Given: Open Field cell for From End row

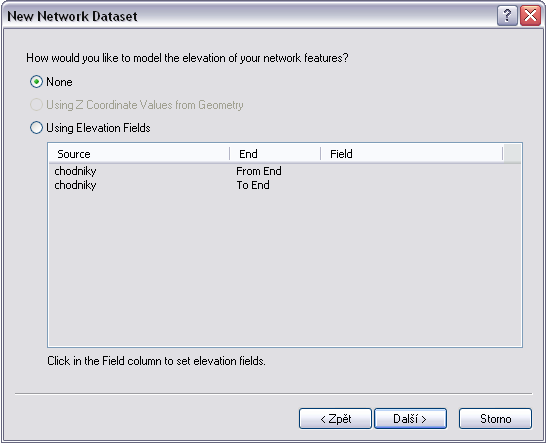Looking at the screenshot, I should [412, 171].
